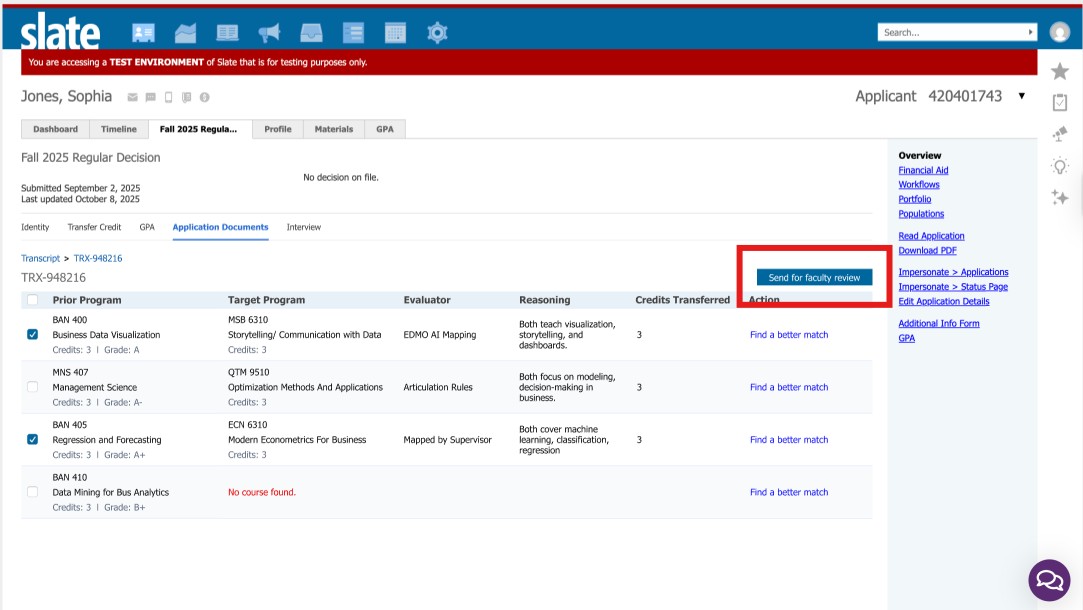Click into the Search input field

[x=950, y=32]
